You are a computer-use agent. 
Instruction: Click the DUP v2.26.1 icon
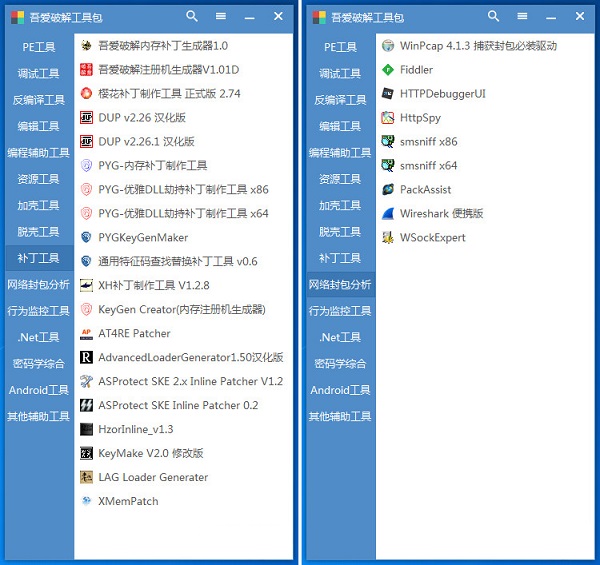(86, 142)
